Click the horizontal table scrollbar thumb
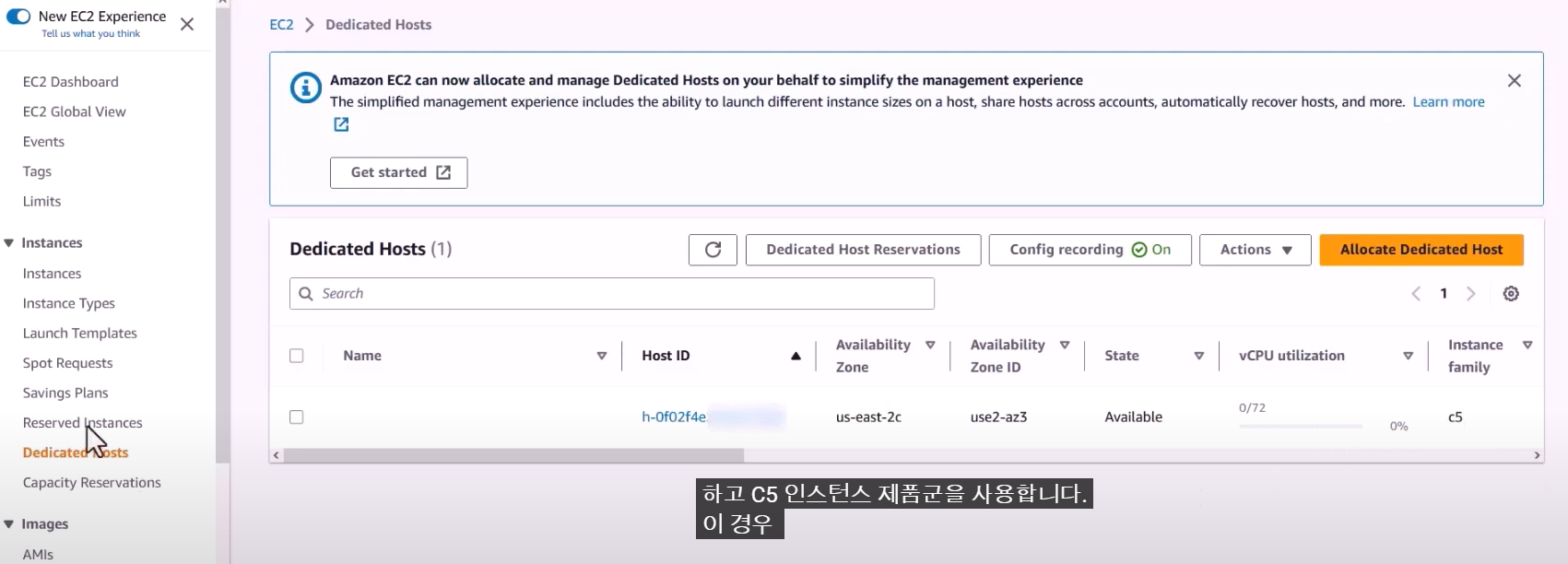 tap(513, 455)
